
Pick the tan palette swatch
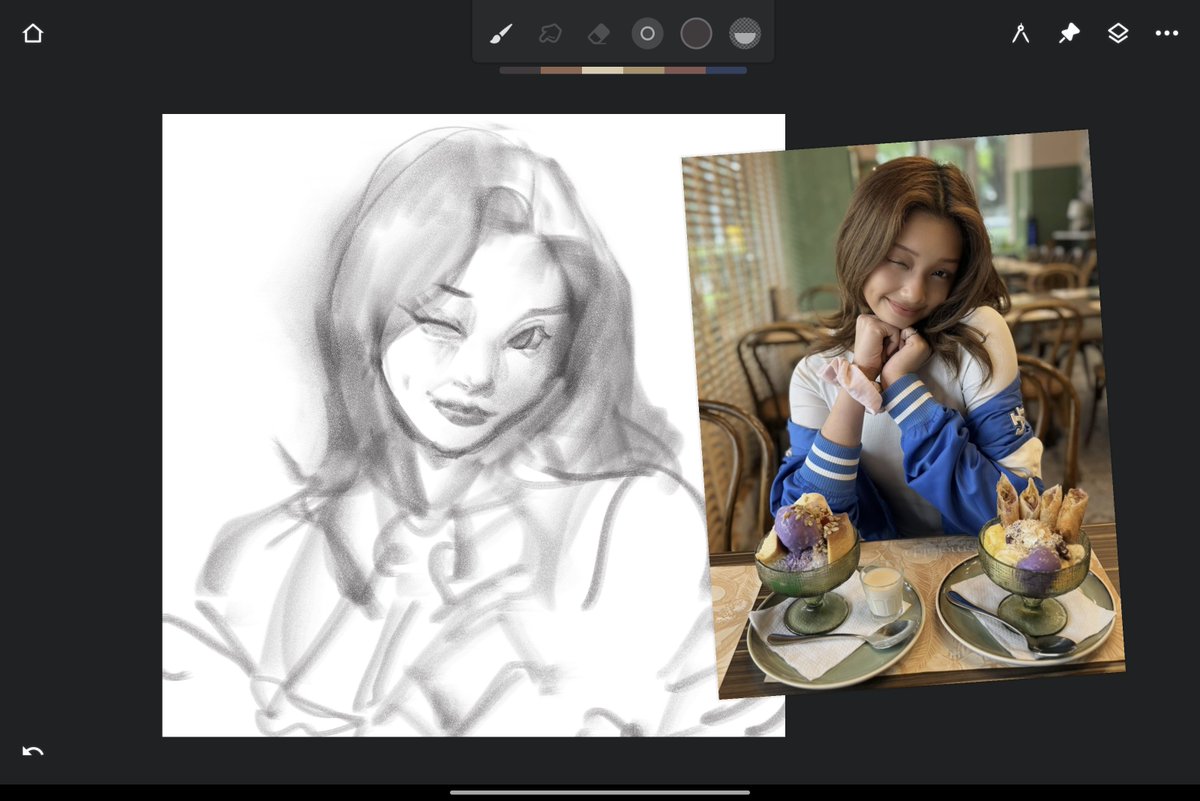644,70
